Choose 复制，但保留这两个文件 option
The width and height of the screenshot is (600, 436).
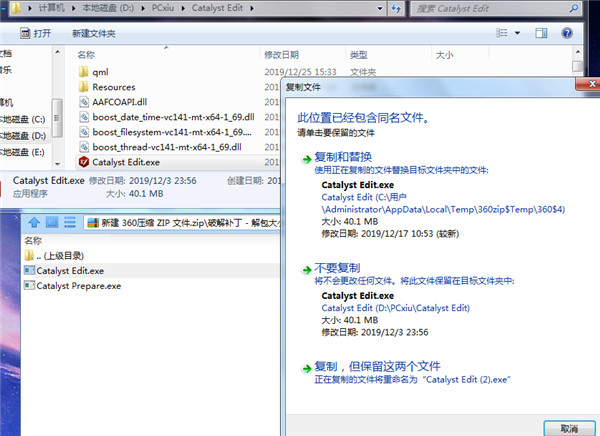377,366
